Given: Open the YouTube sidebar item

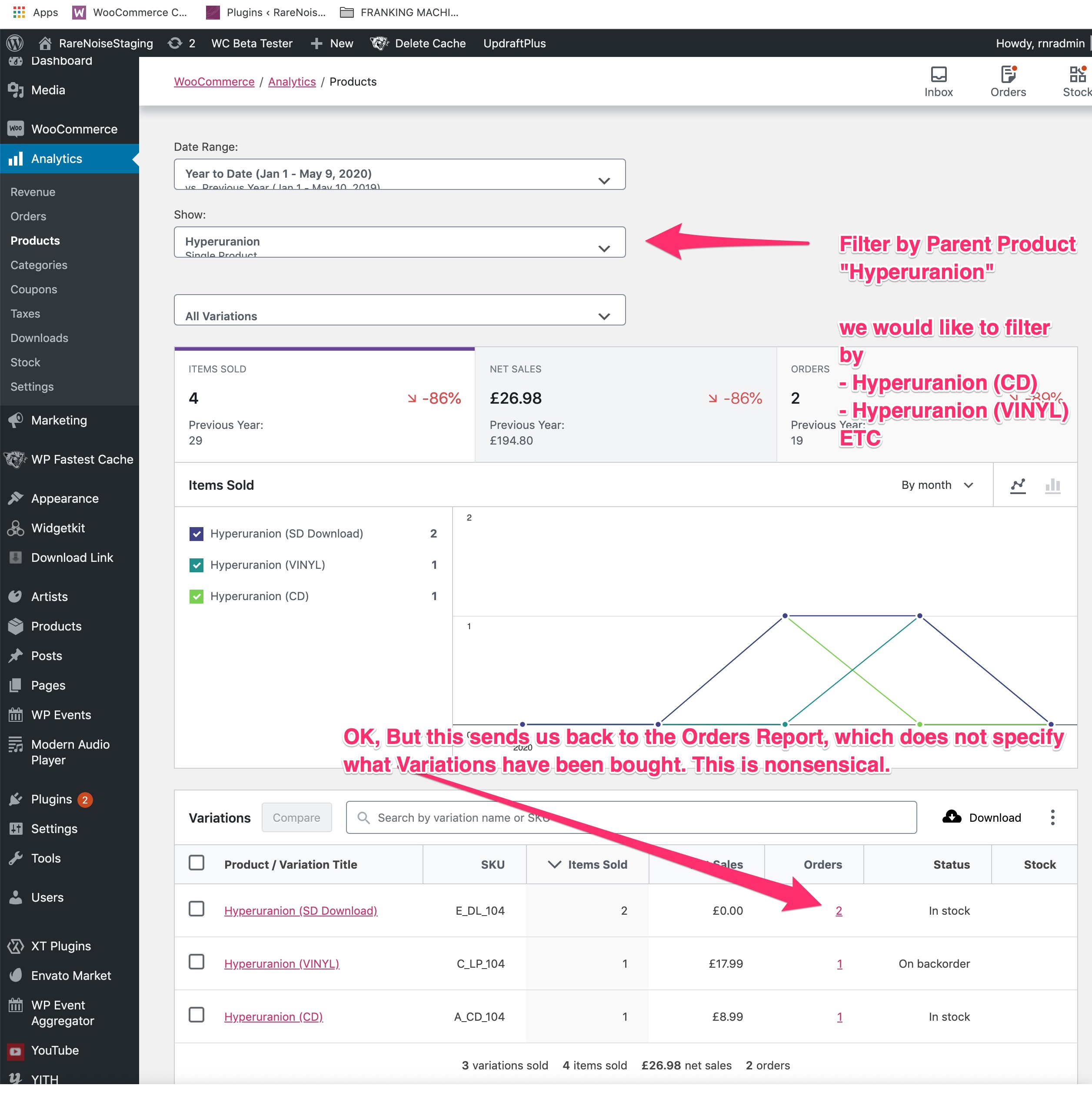Looking at the screenshot, I should pyautogui.click(x=54, y=1050).
